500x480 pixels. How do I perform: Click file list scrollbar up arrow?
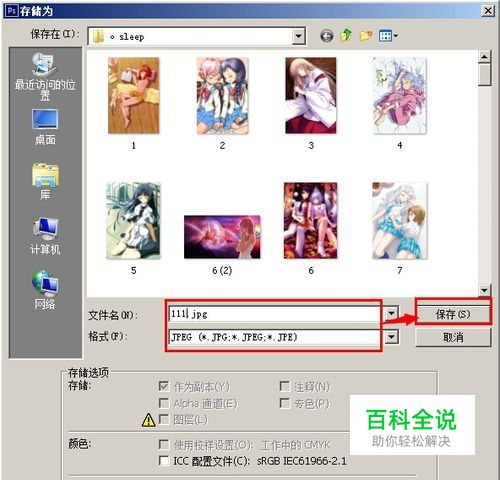(x=484, y=56)
